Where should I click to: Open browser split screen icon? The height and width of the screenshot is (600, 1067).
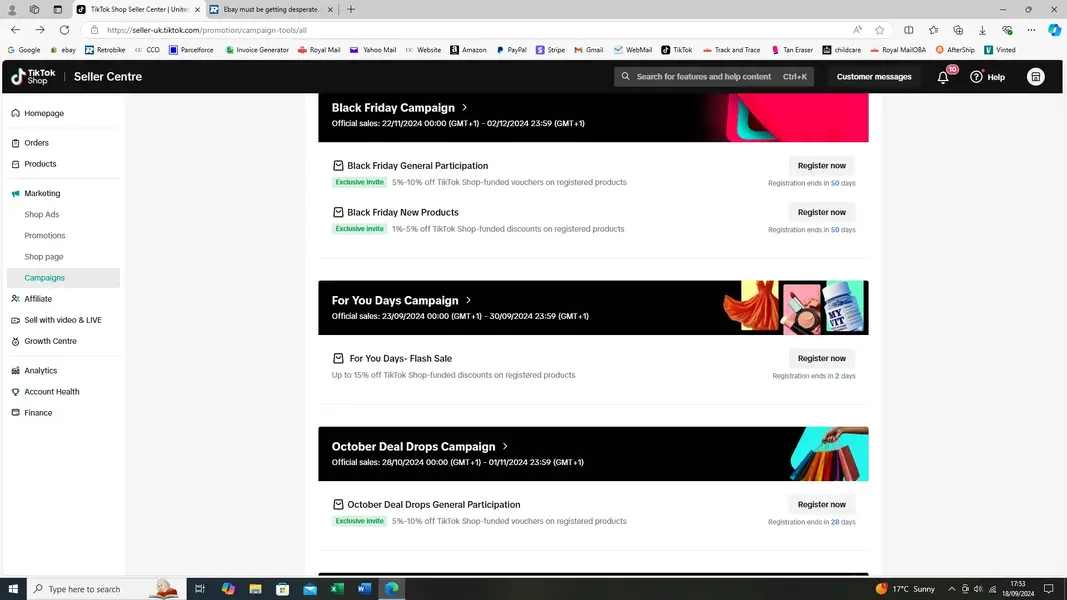pos(908,30)
